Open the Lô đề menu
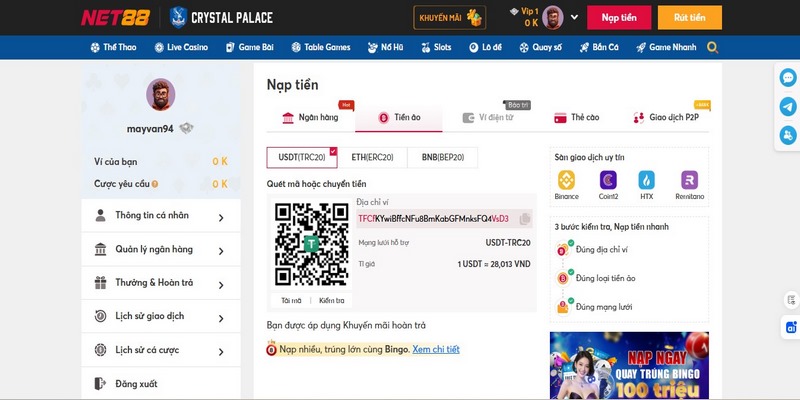Image resolution: width=800 pixels, height=400 pixels. coord(485,47)
